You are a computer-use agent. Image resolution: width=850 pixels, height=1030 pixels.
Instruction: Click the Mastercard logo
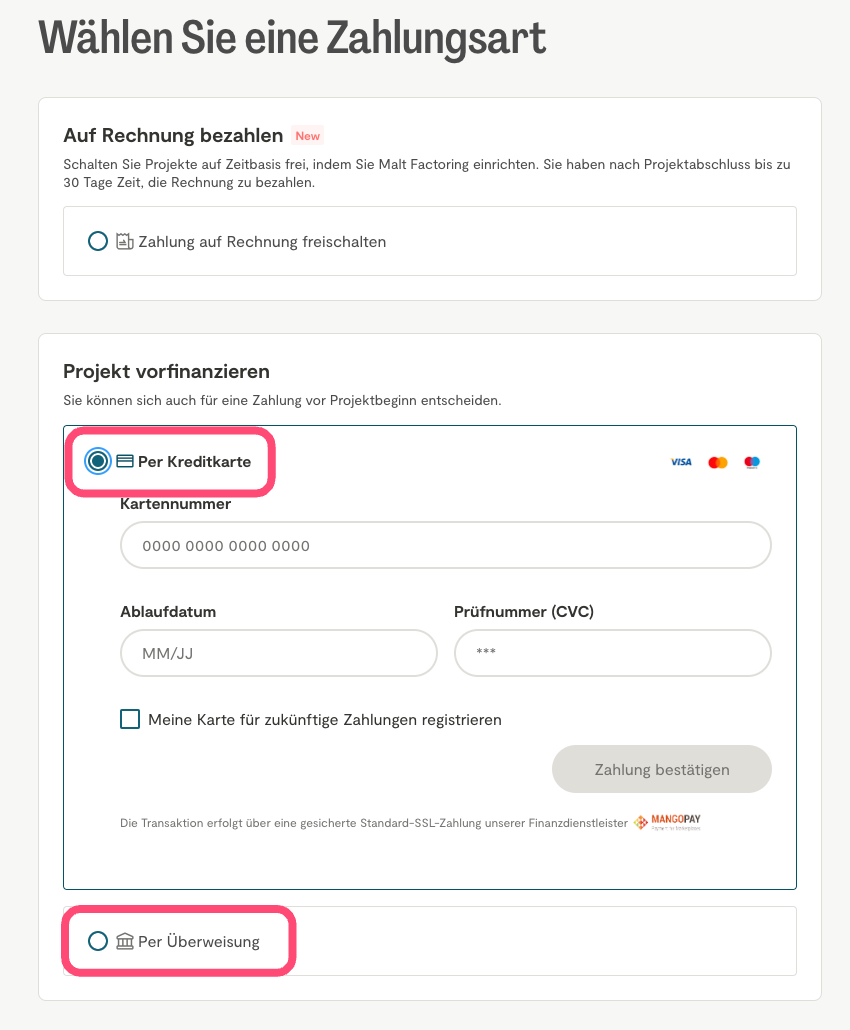pos(717,462)
